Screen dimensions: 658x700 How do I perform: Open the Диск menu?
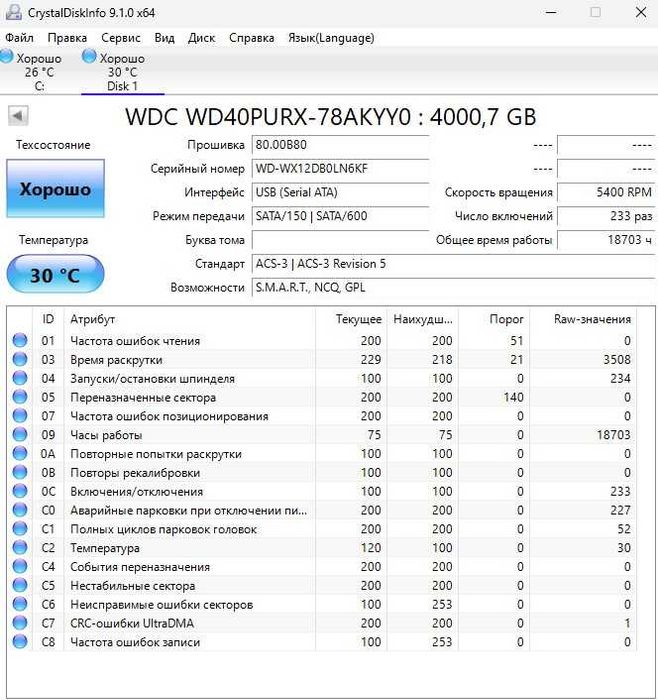[201, 38]
